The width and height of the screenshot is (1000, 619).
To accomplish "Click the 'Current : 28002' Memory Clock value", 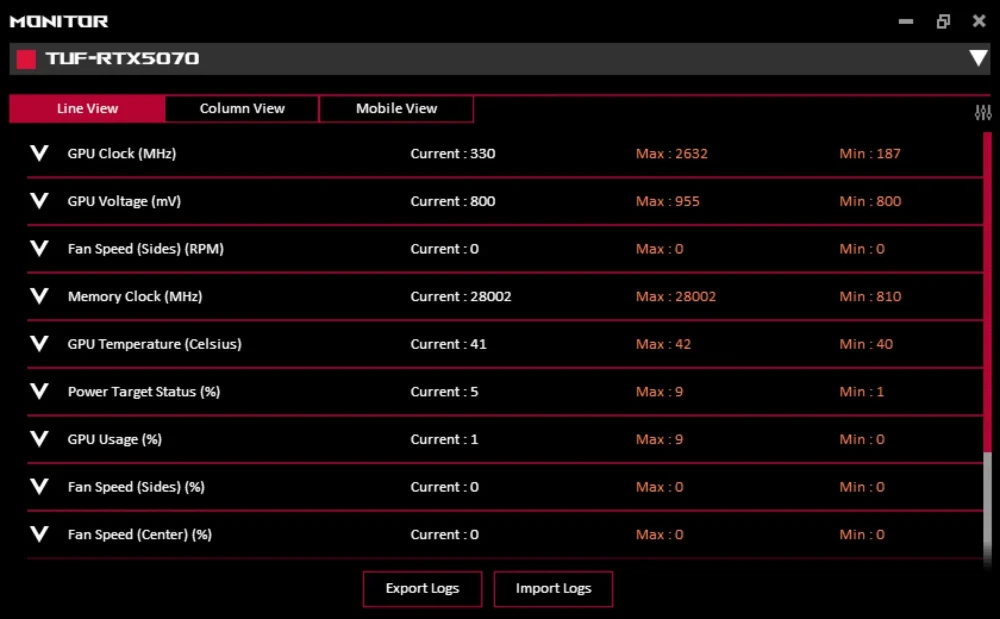I will pyautogui.click(x=461, y=296).
